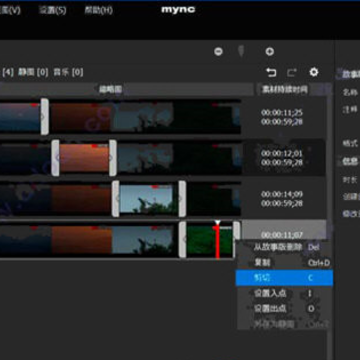
Task: Open storyboard settings gear icon
Action: [314, 72]
